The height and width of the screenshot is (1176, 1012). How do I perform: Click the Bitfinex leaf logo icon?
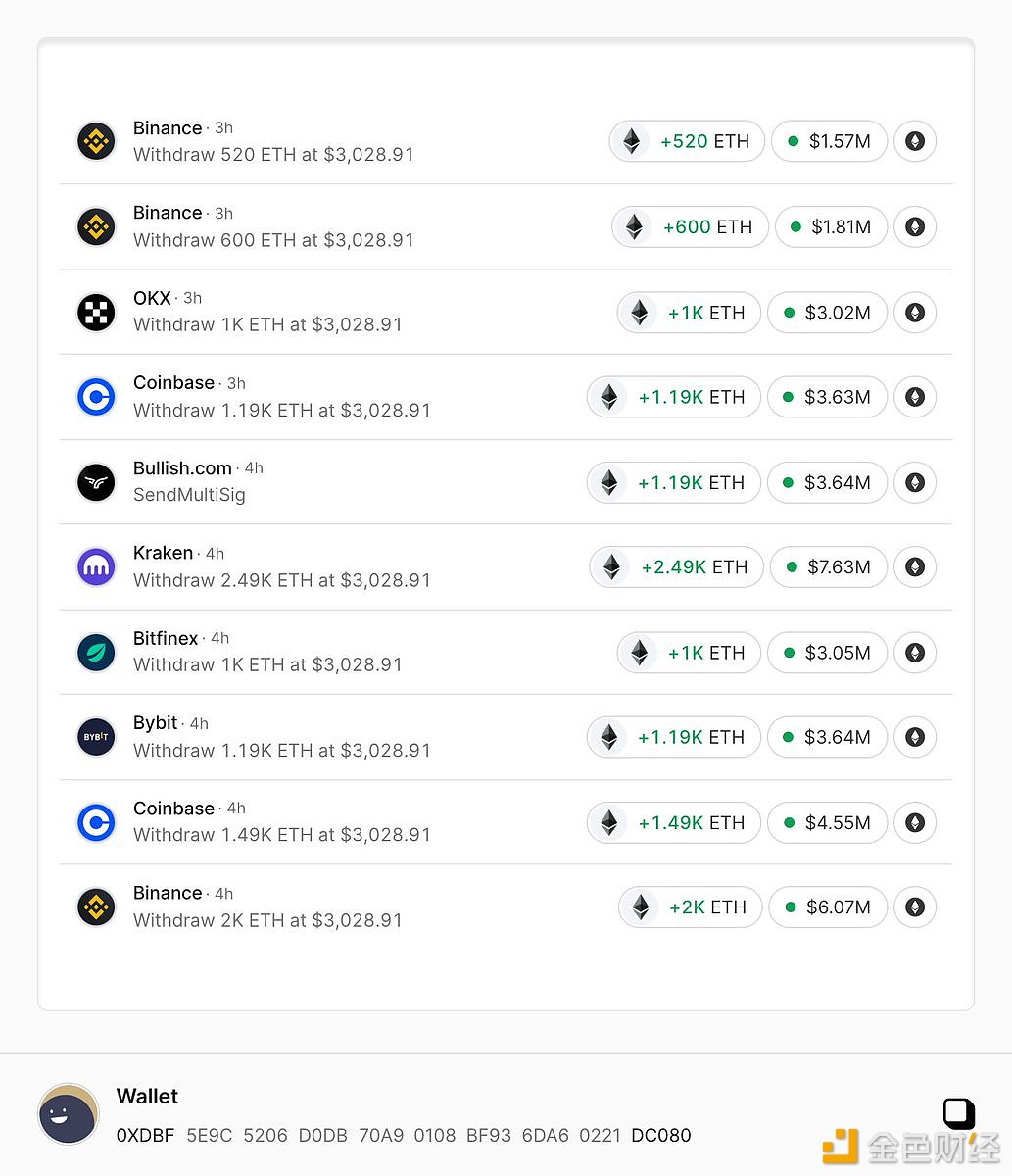(x=96, y=652)
